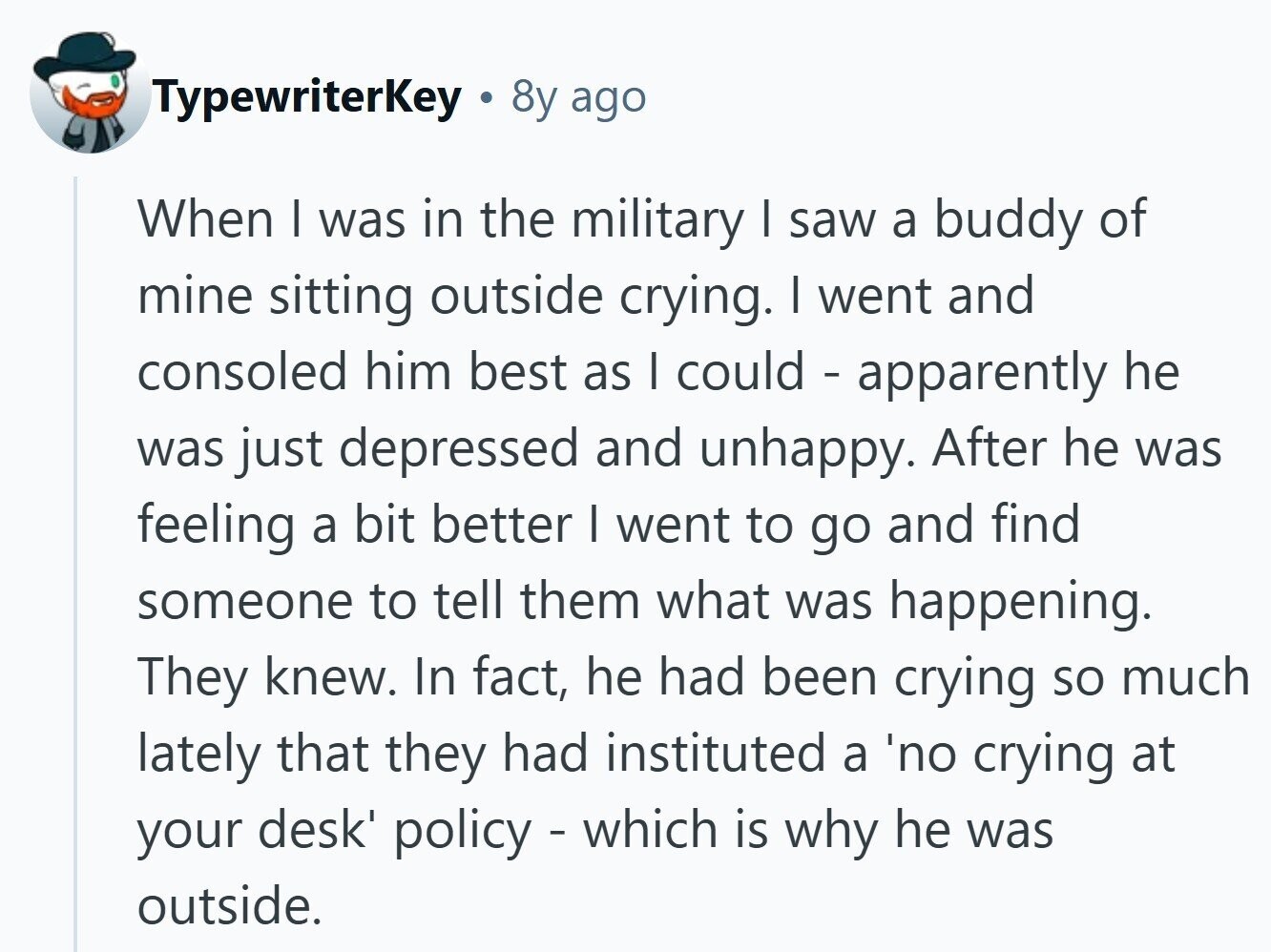Select the word "buddy" in the first line
The height and width of the screenshot is (952, 1271).
coord(1006,221)
